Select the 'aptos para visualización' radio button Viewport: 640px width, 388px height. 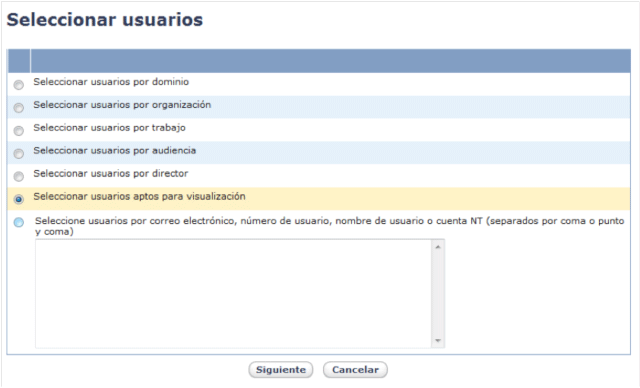click(x=19, y=199)
